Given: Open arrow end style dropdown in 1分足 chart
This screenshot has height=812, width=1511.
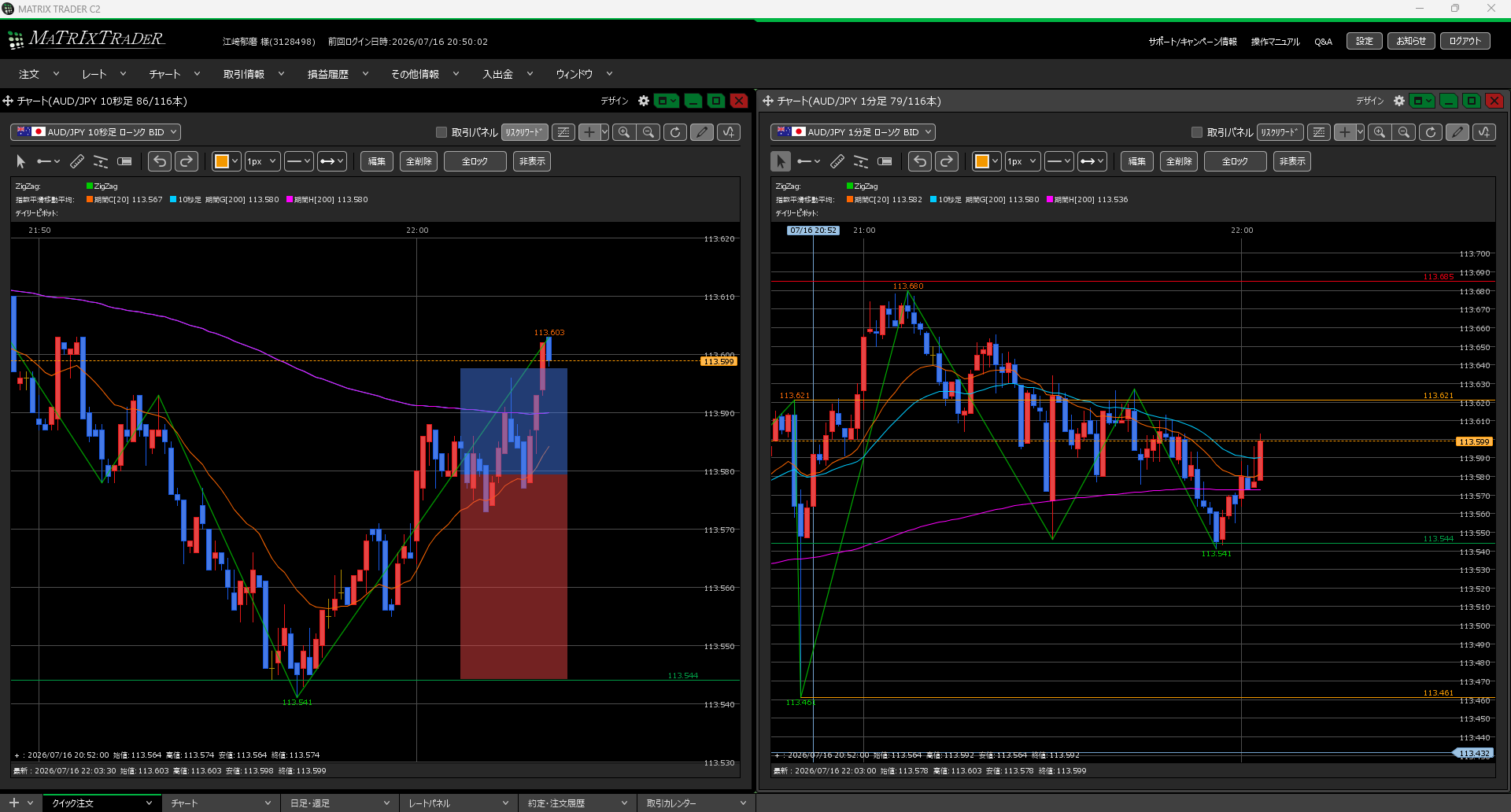Looking at the screenshot, I should pos(1092,161).
